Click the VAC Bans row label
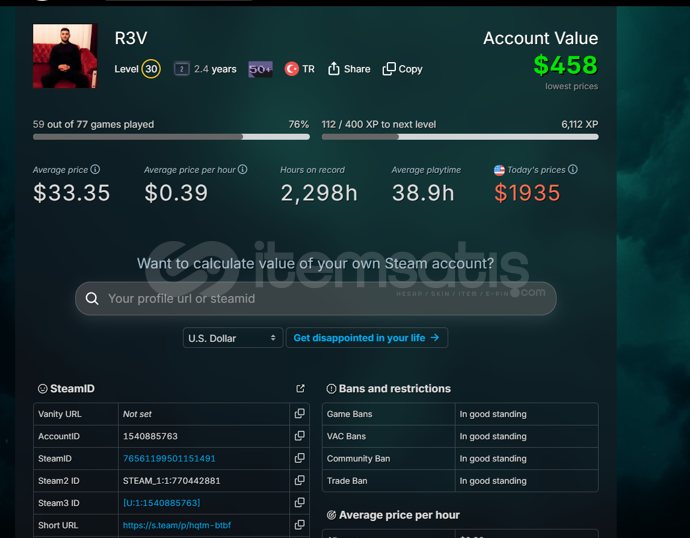 [x=346, y=436]
